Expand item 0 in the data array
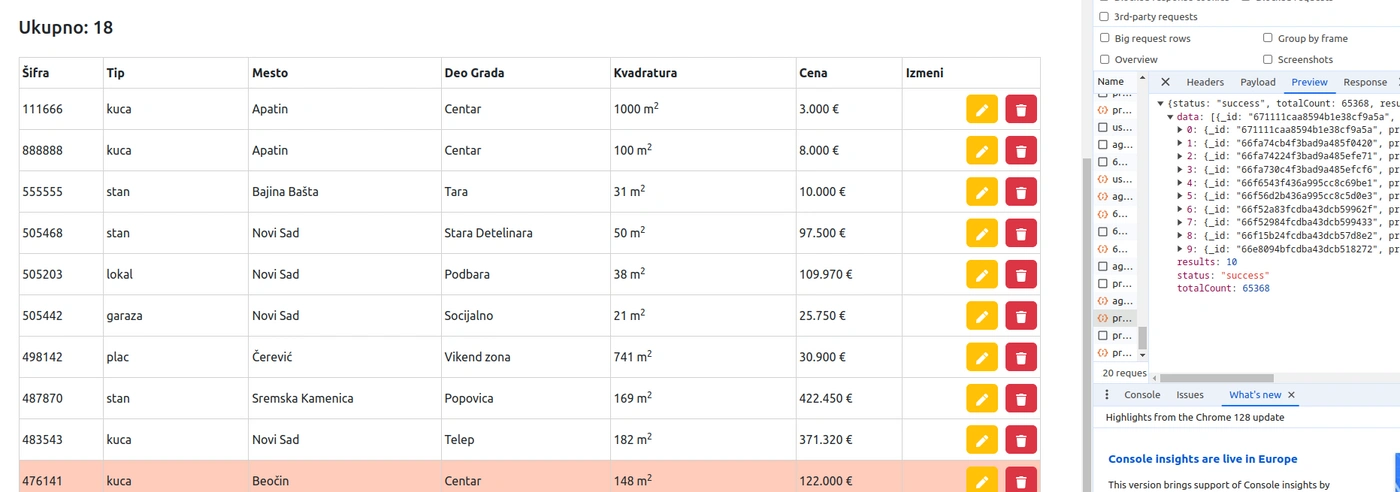The width and height of the screenshot is (1400, 492). point(1180,130)
